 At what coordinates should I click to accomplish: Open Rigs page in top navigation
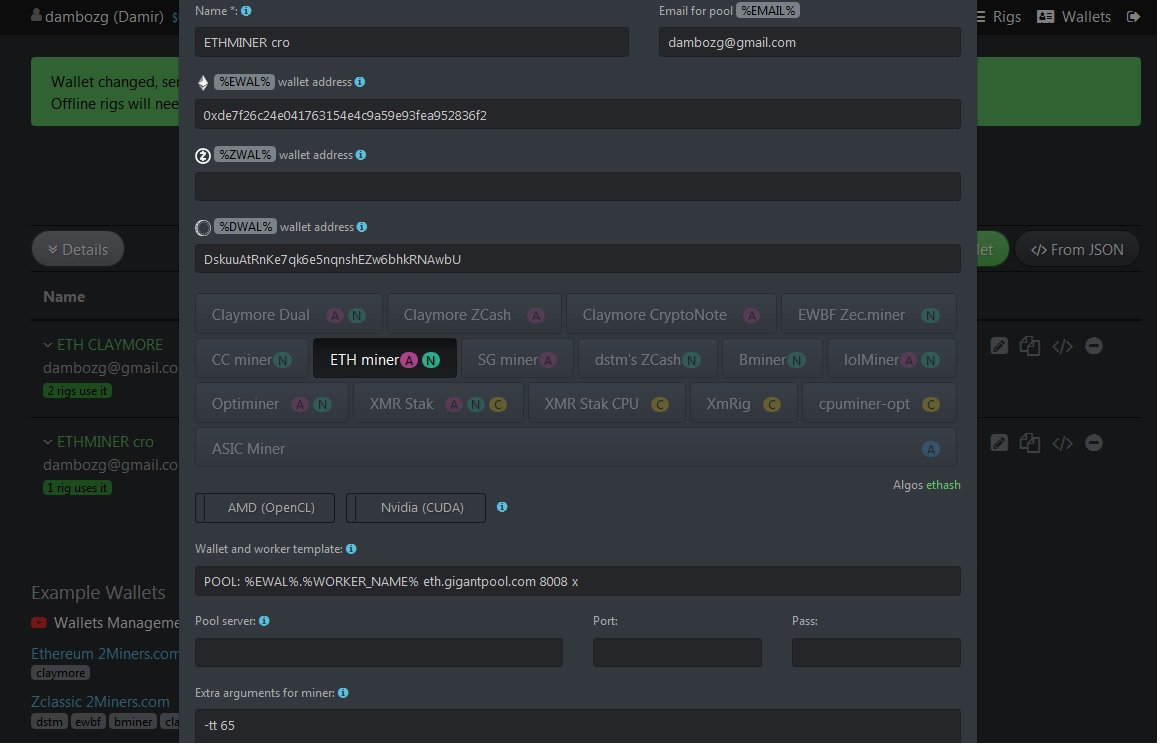click(x=998, y=16)
